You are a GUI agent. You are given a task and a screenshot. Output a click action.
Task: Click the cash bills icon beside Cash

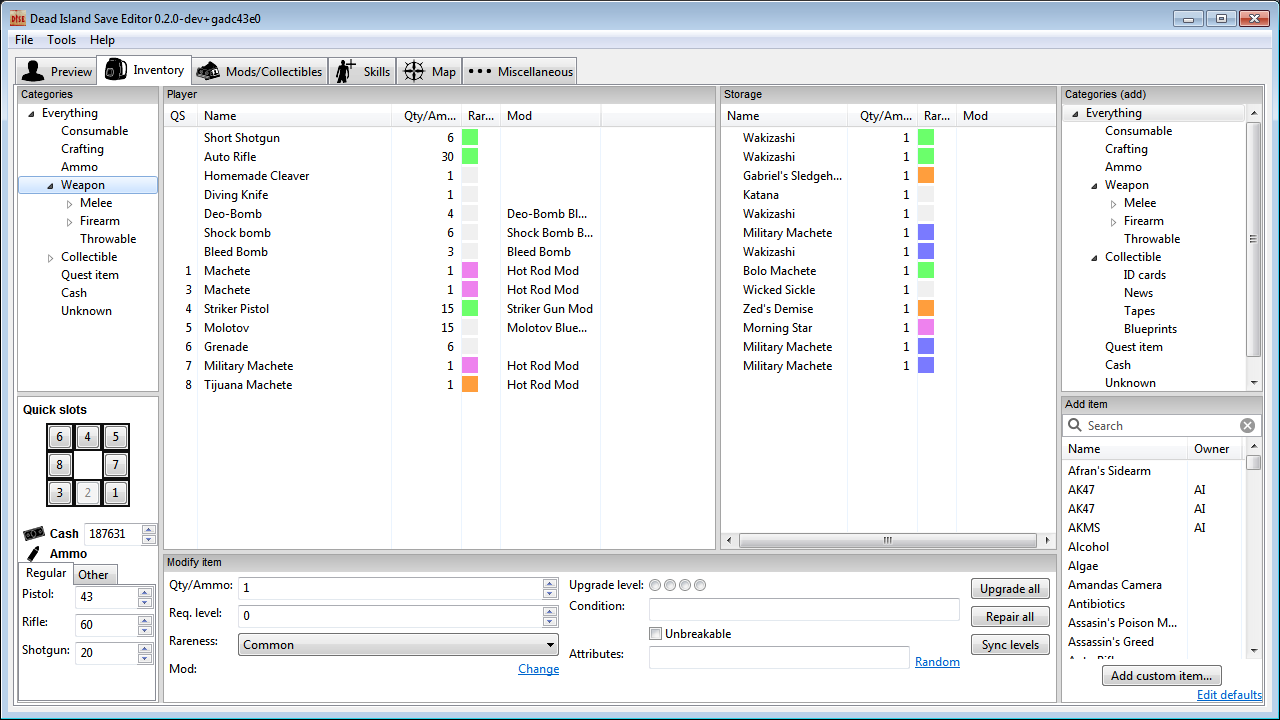point(34,533)
